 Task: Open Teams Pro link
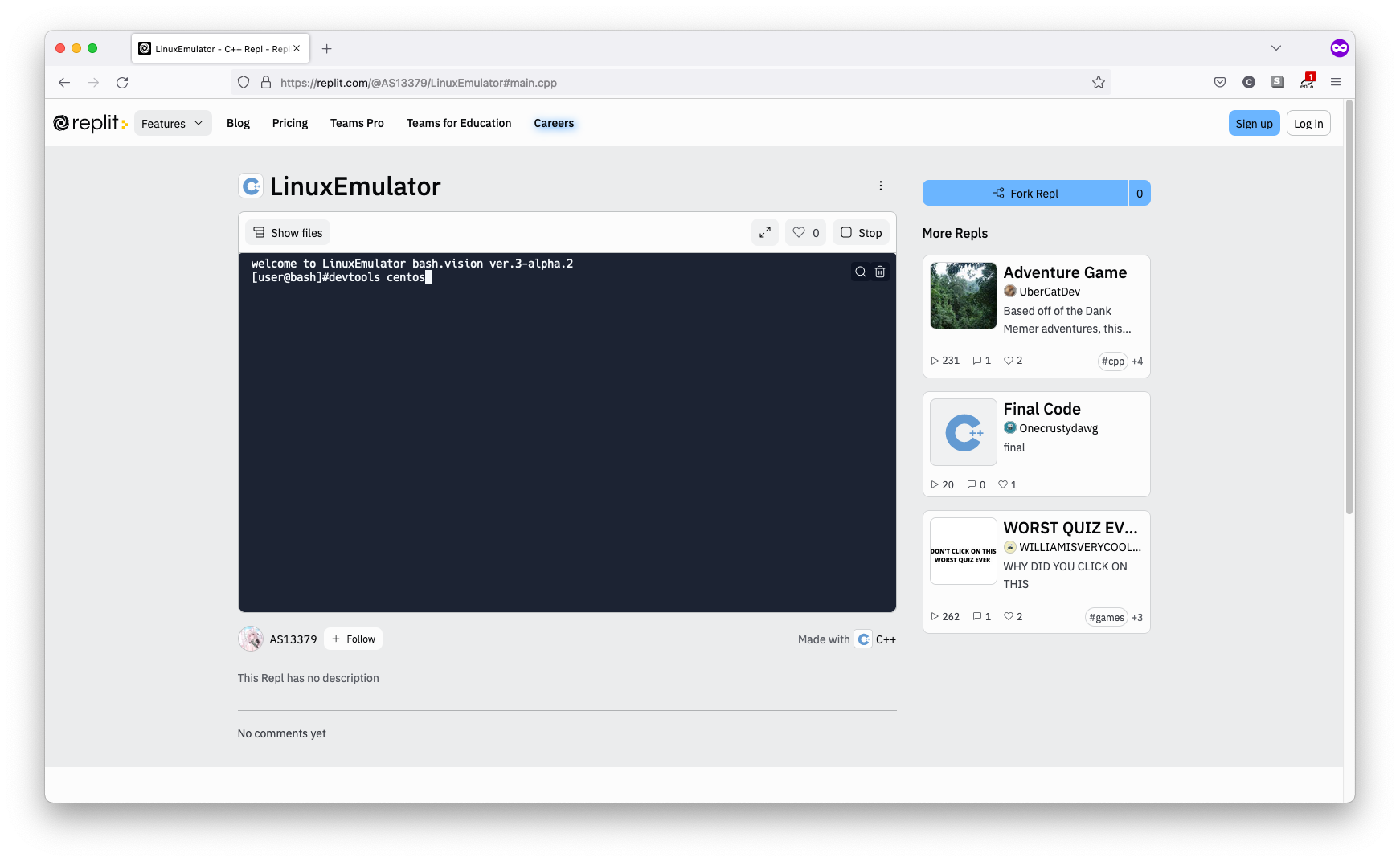pyautogui.click(x=357, y=123)
